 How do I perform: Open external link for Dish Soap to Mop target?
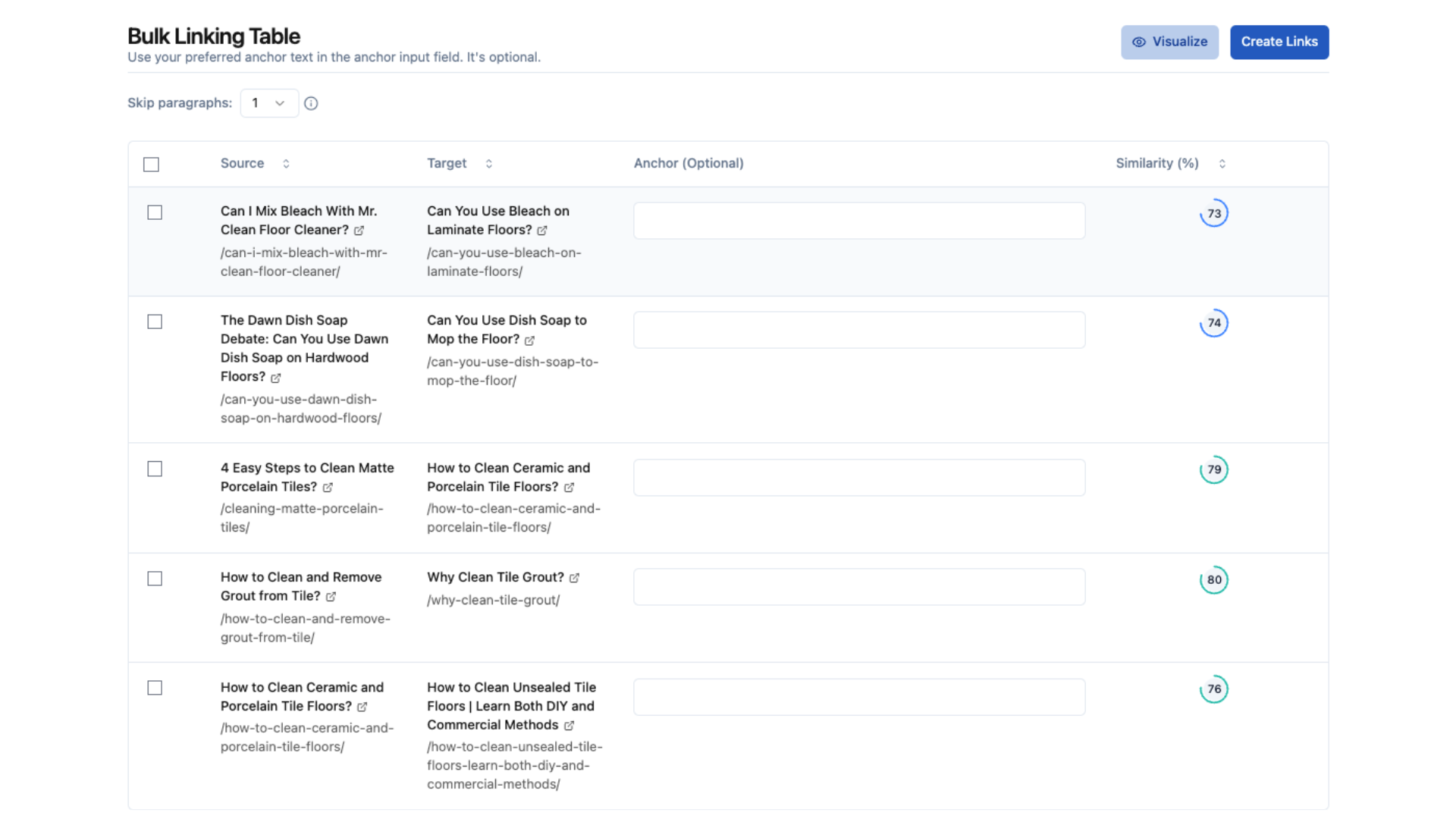tap(529, 340)
